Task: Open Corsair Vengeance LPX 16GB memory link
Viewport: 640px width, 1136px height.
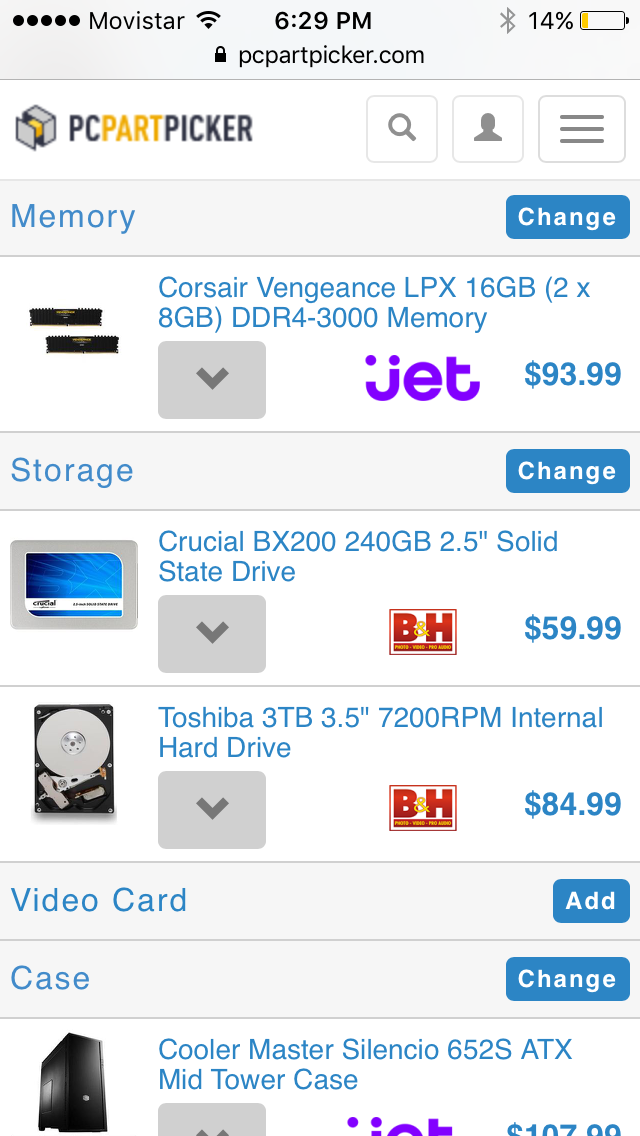Action: [x=374, y=303]
